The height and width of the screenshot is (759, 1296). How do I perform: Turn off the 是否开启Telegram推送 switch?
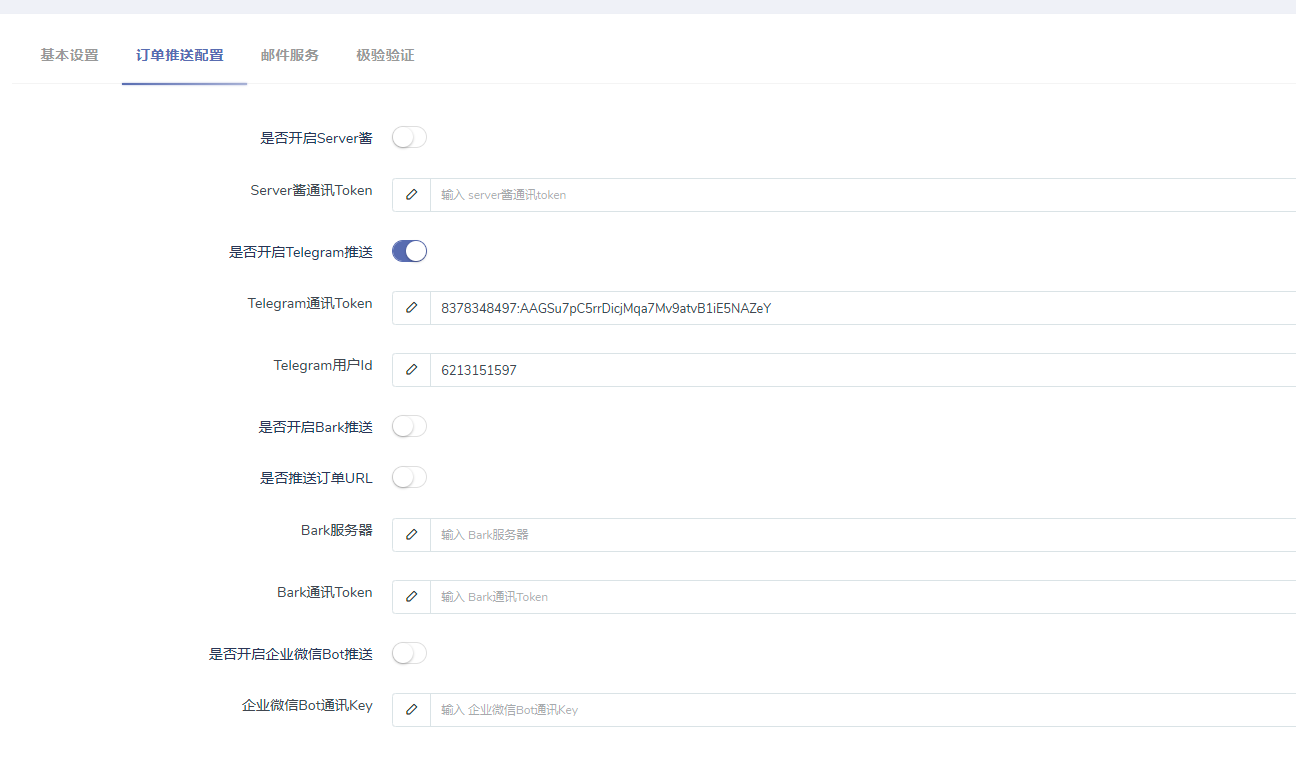[x=409, y=251]
